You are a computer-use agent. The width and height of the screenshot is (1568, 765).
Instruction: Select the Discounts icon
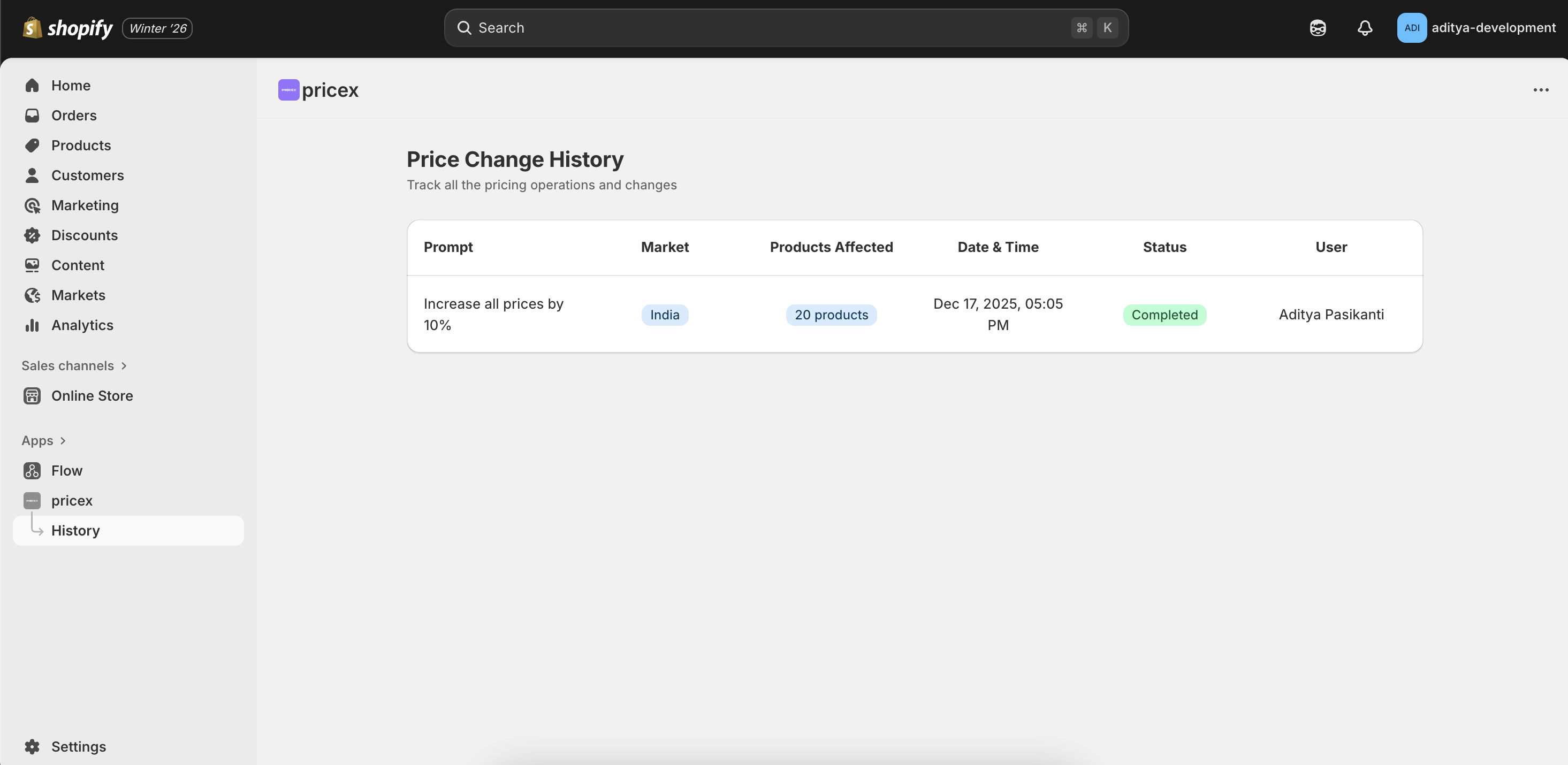(33, 235)
